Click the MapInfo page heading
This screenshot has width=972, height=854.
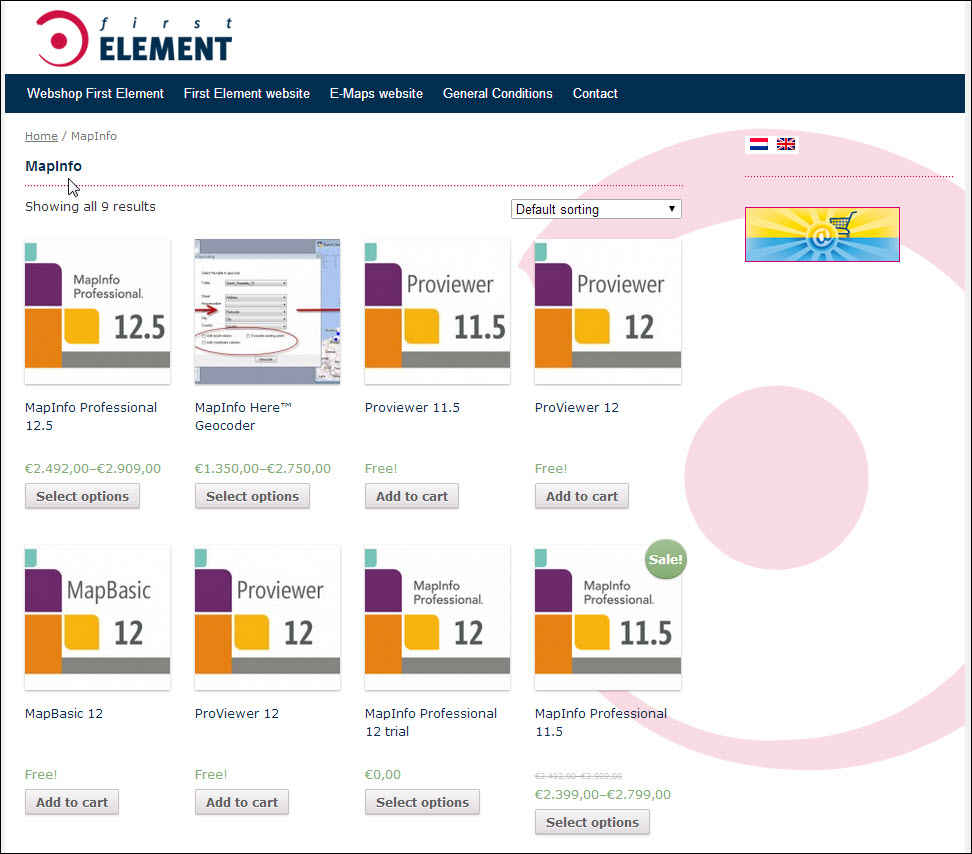pos(53,166)
